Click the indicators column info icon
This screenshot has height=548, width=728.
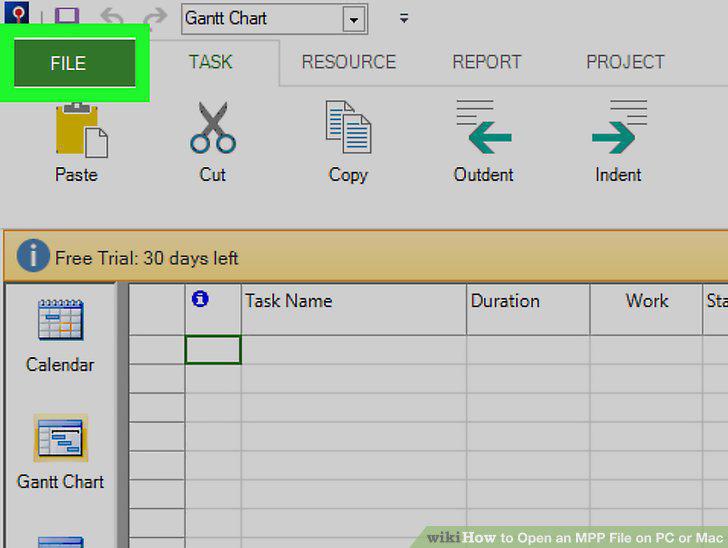click(x=200, y=299)
